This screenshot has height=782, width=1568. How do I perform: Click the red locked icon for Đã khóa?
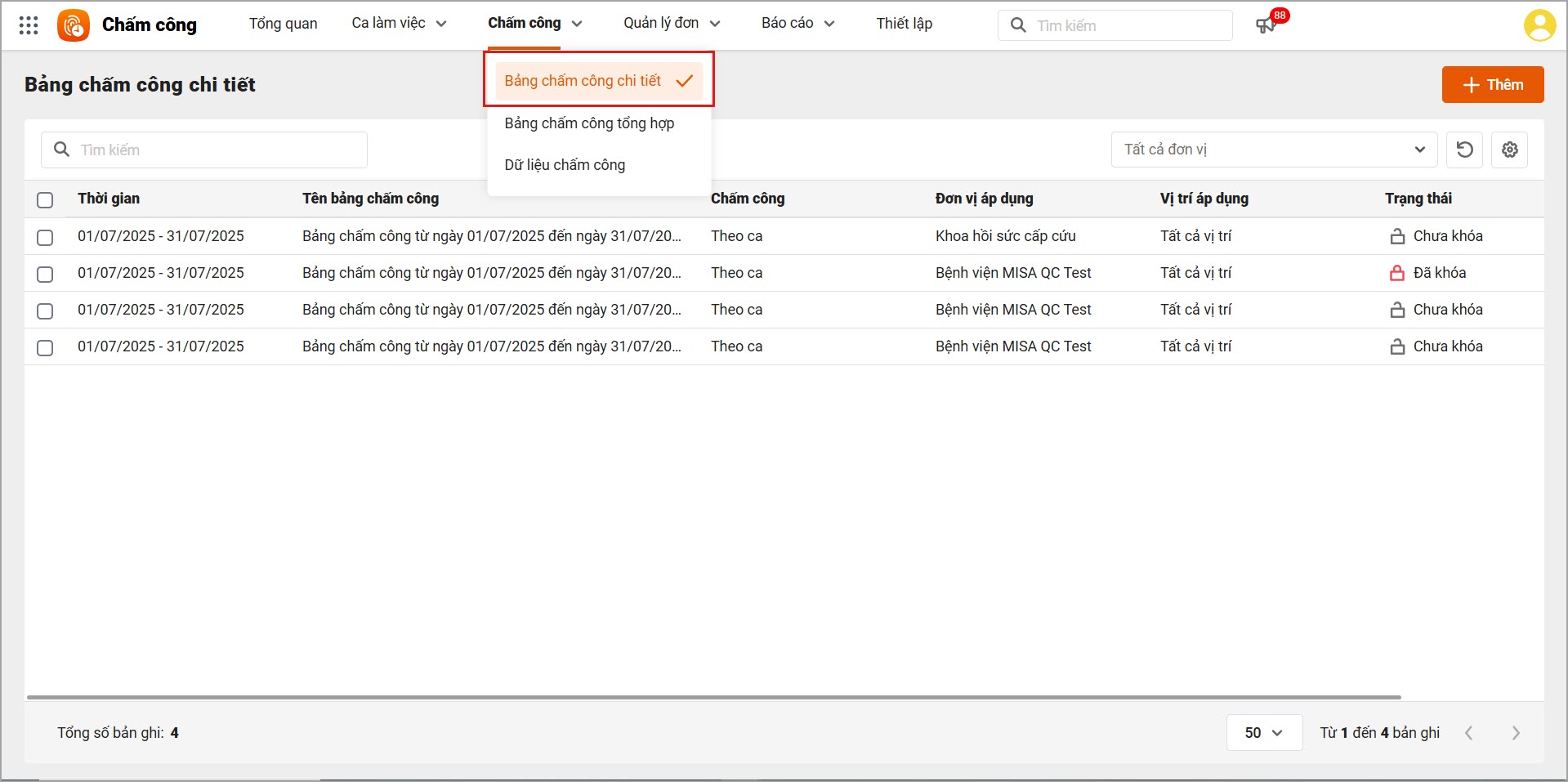(x=1397, y=273)
